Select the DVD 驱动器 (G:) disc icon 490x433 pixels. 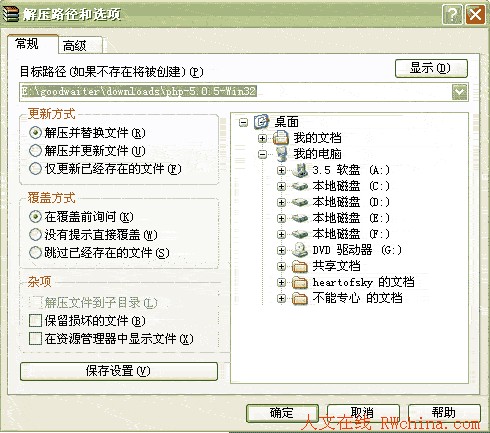point(300,250)
